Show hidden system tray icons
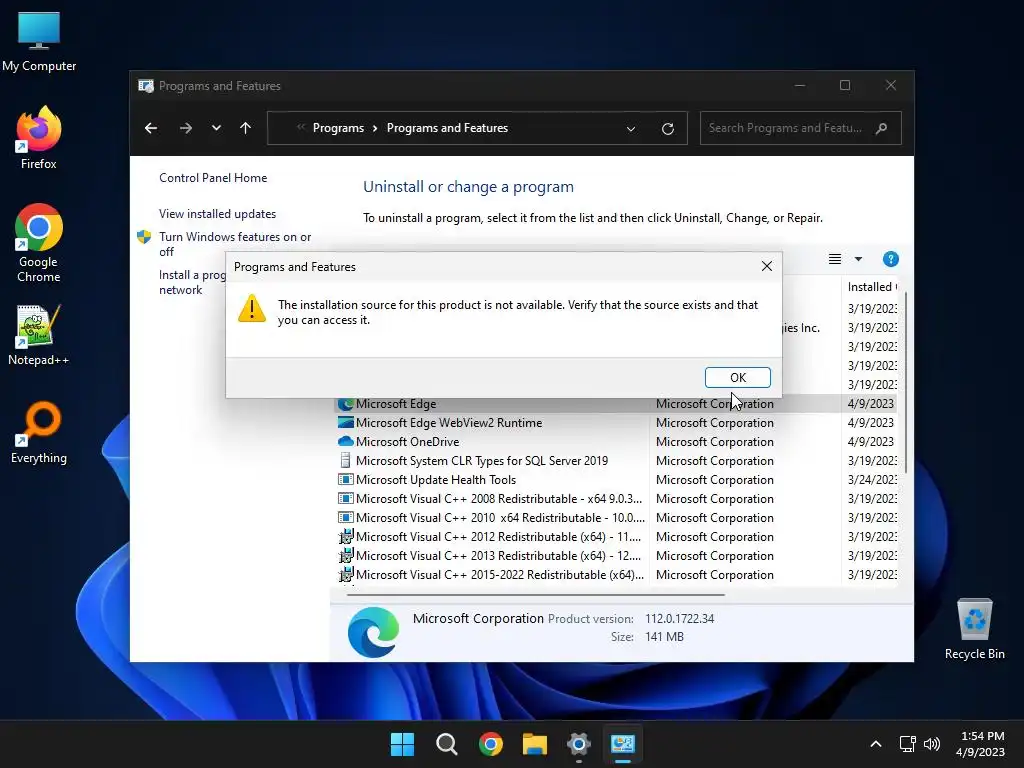 (876, 744)
